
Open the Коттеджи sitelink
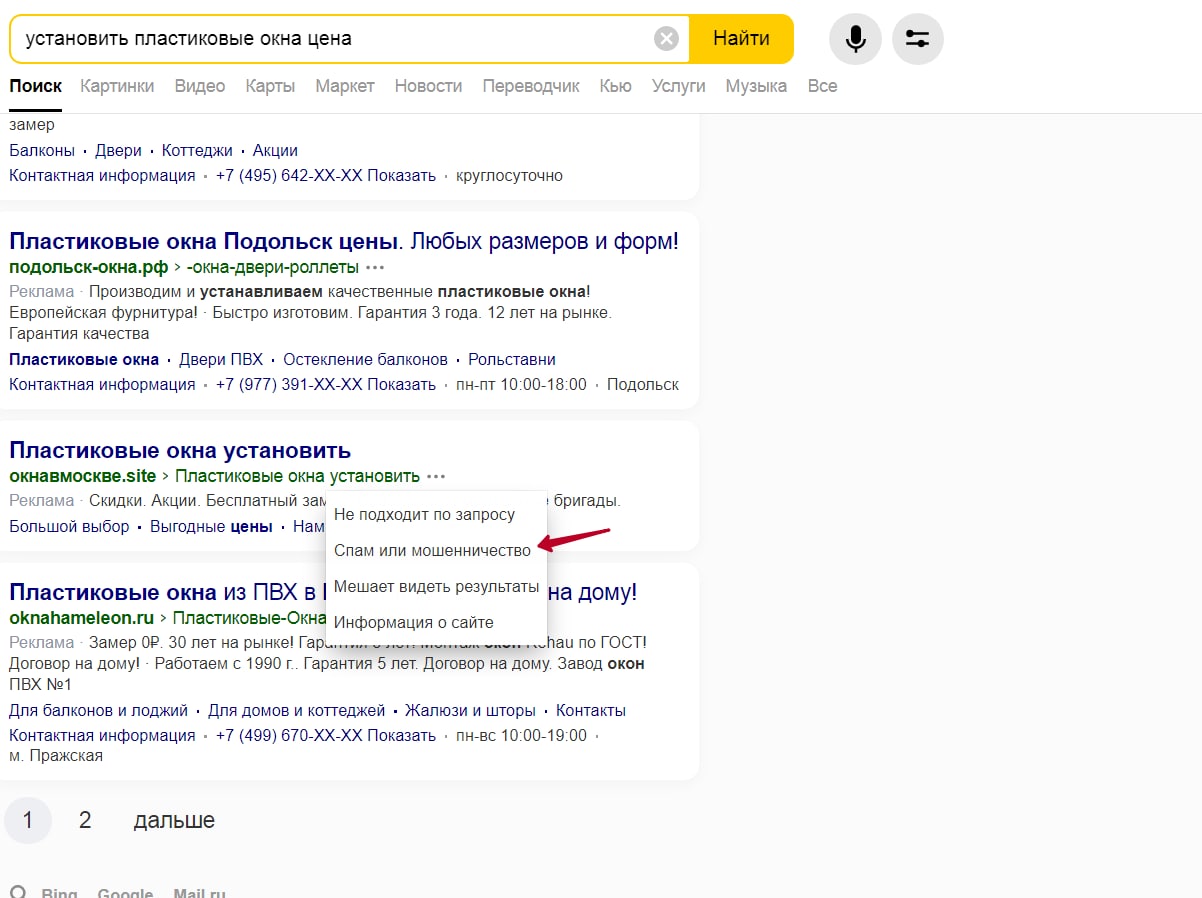tap(197, 151)
